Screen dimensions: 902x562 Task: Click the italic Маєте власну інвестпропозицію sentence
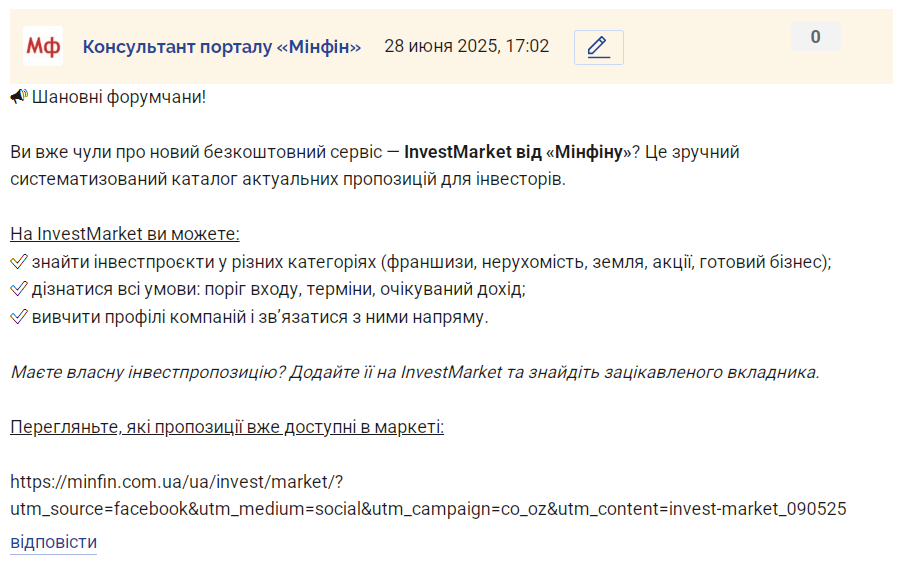[x=415, y=372]
